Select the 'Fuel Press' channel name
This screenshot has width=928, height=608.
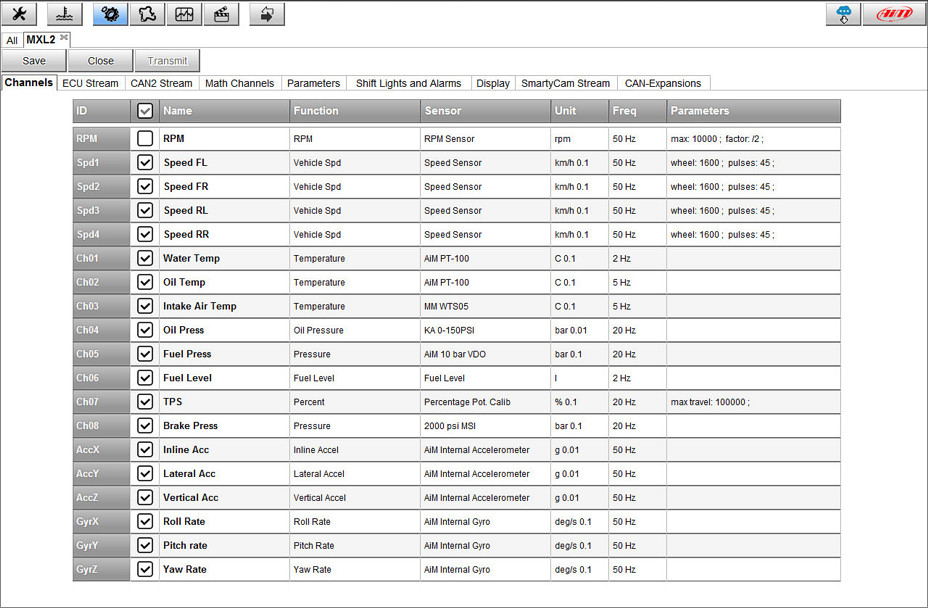(x=187, y=354)
